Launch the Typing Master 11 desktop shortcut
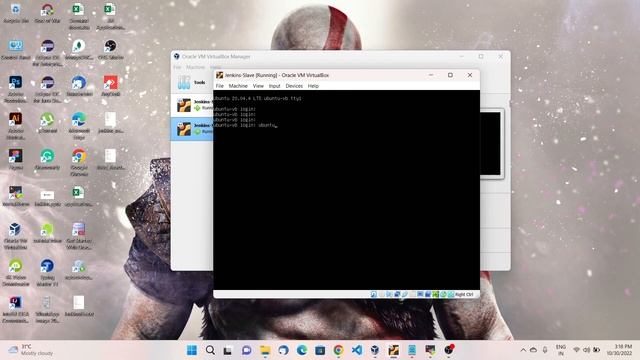This screenshot has height=360, width=640. click(x=47, y=272)
